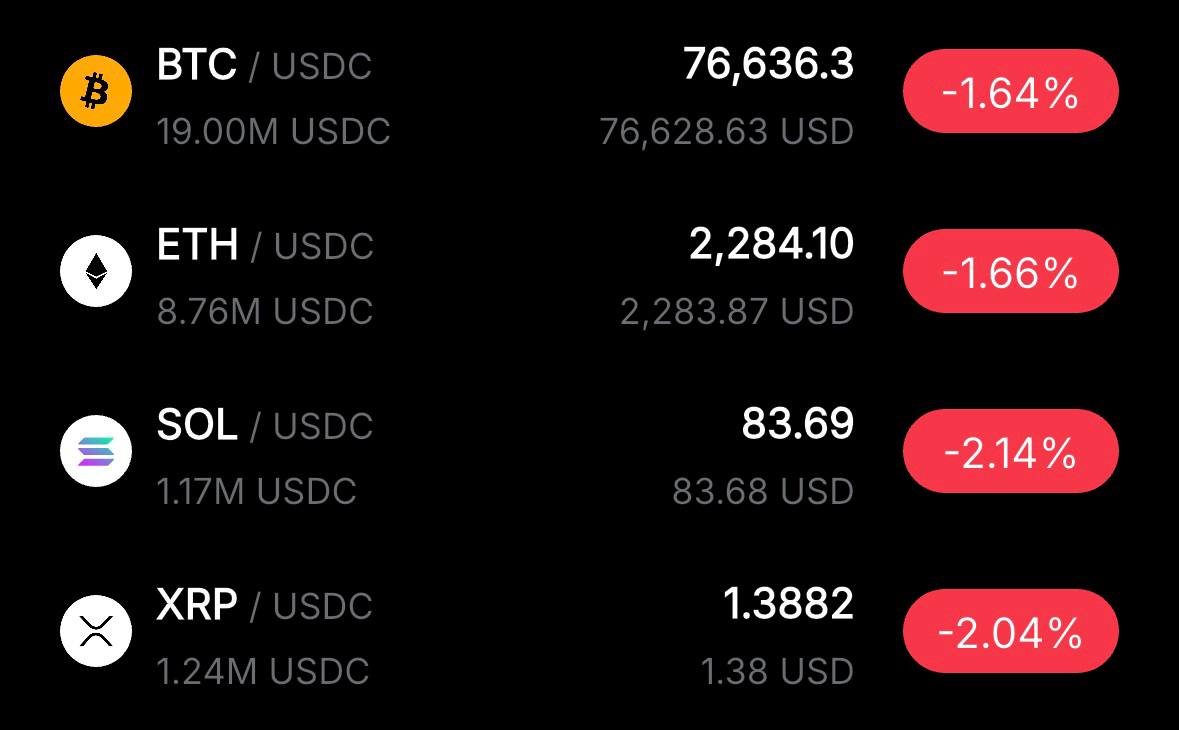Open the XRP / USDC pair name
This screenshot has height=730, width=1179.
(264, 606)
